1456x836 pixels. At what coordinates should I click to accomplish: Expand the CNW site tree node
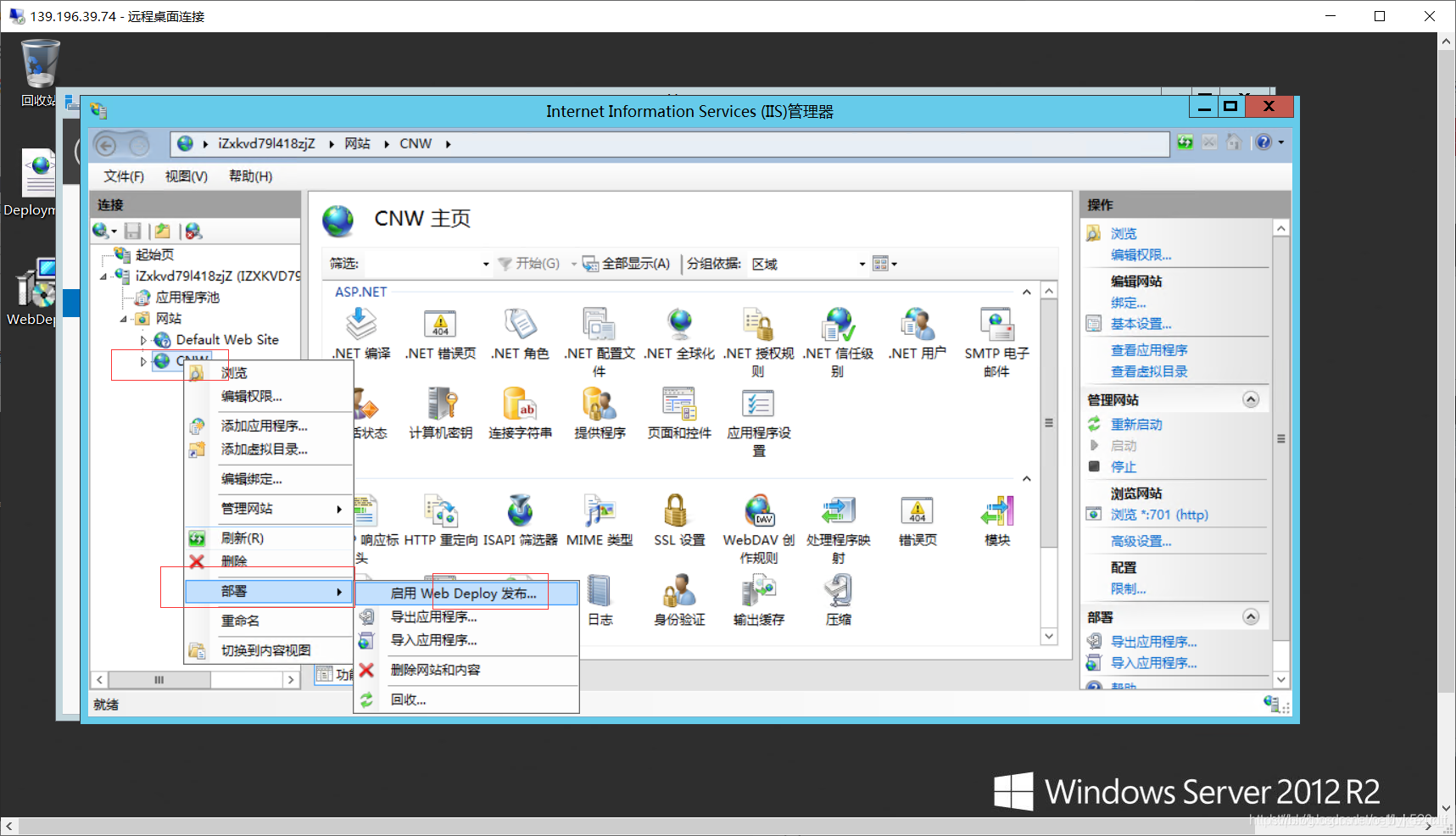click(x=143, y=361)
